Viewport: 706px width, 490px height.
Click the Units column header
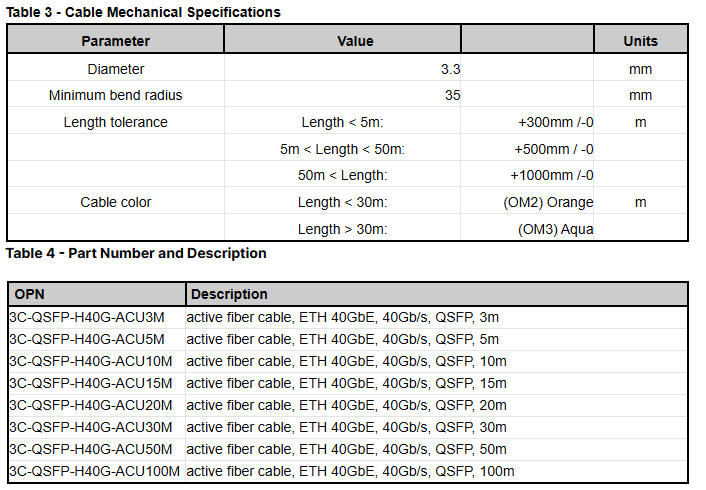[640, 41]
